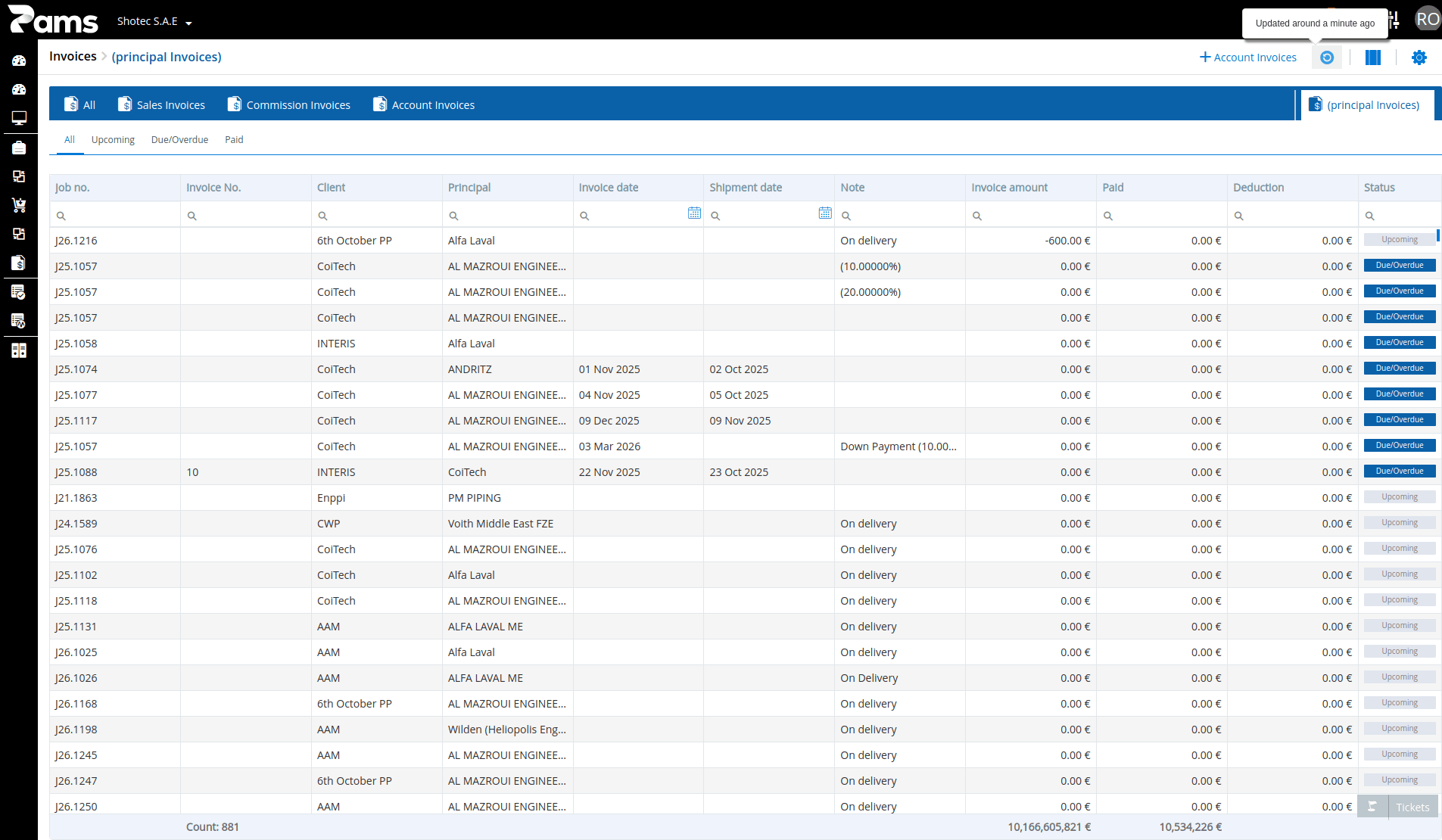Open the sliders preferences icon in header
This screenshot has width=1442, height=840.
(x=1394, y=20)
